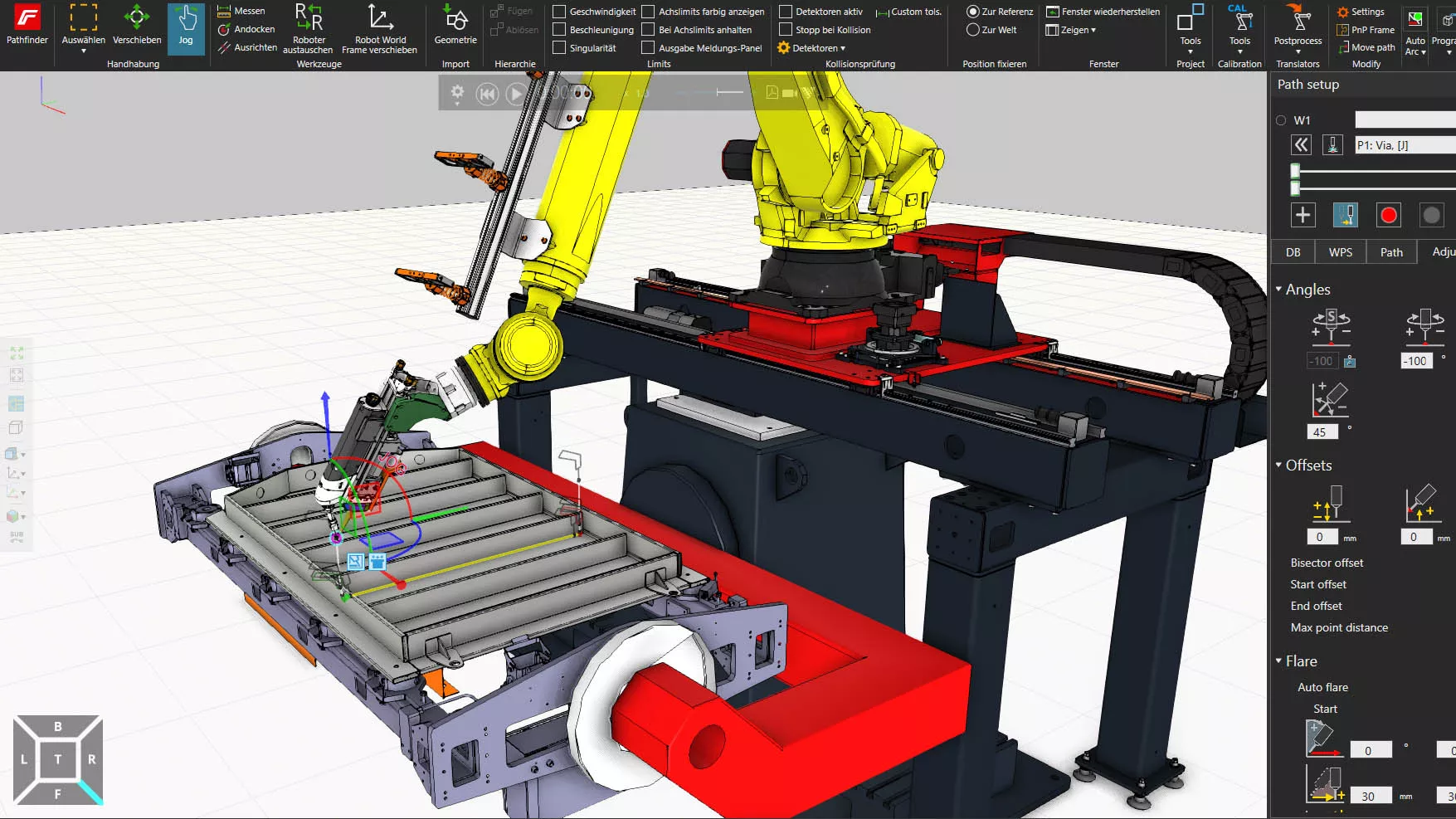Click the Roboter austauschen icon

[x=309, y=27]
